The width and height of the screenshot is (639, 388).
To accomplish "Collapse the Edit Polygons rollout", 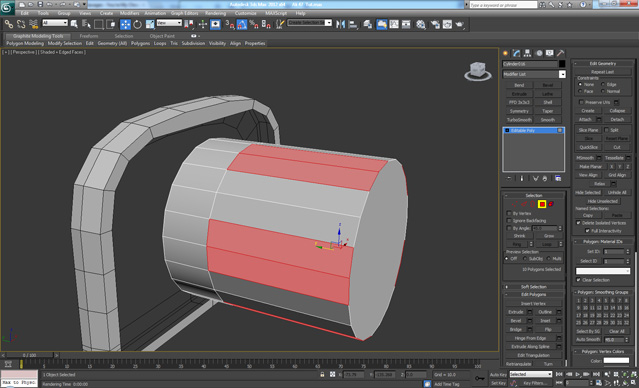I will (x=534, y=295).
